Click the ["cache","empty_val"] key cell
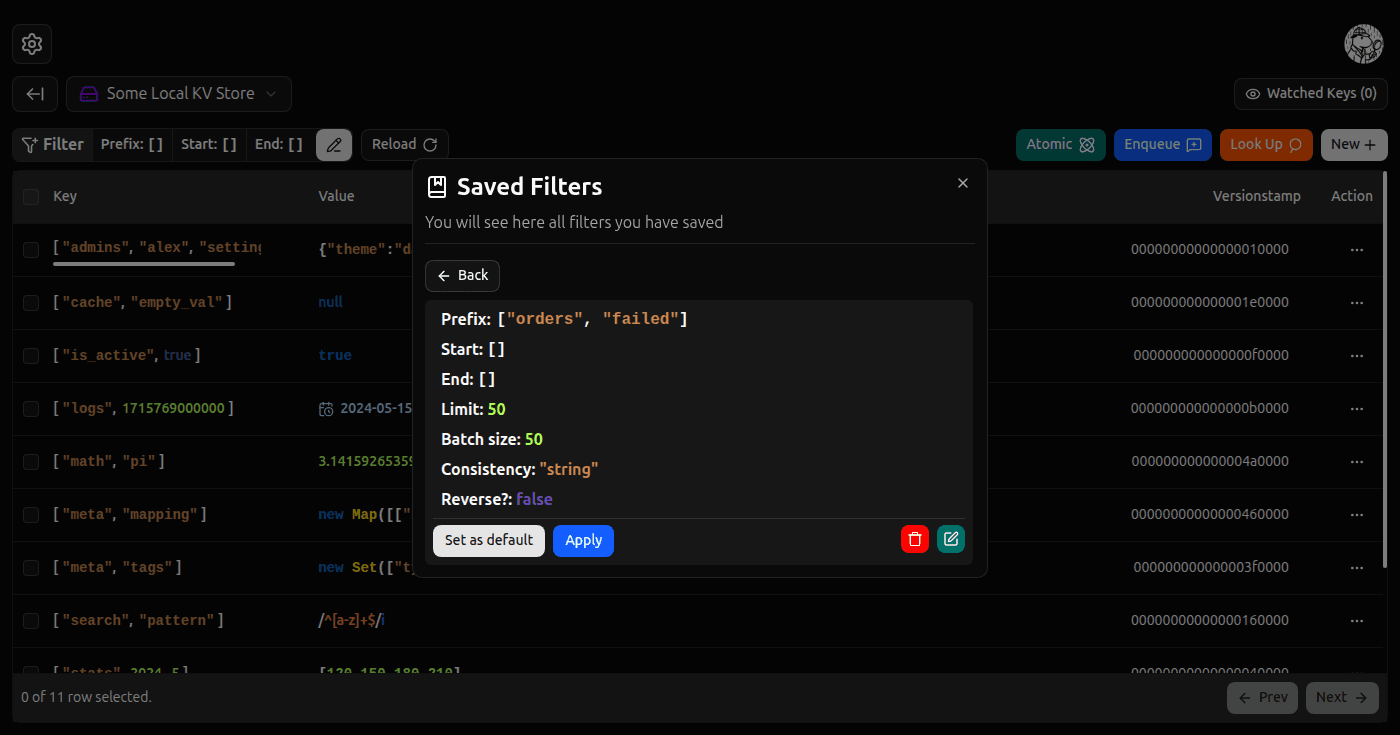Screen dimensions: 1400x735 [142, 303]
